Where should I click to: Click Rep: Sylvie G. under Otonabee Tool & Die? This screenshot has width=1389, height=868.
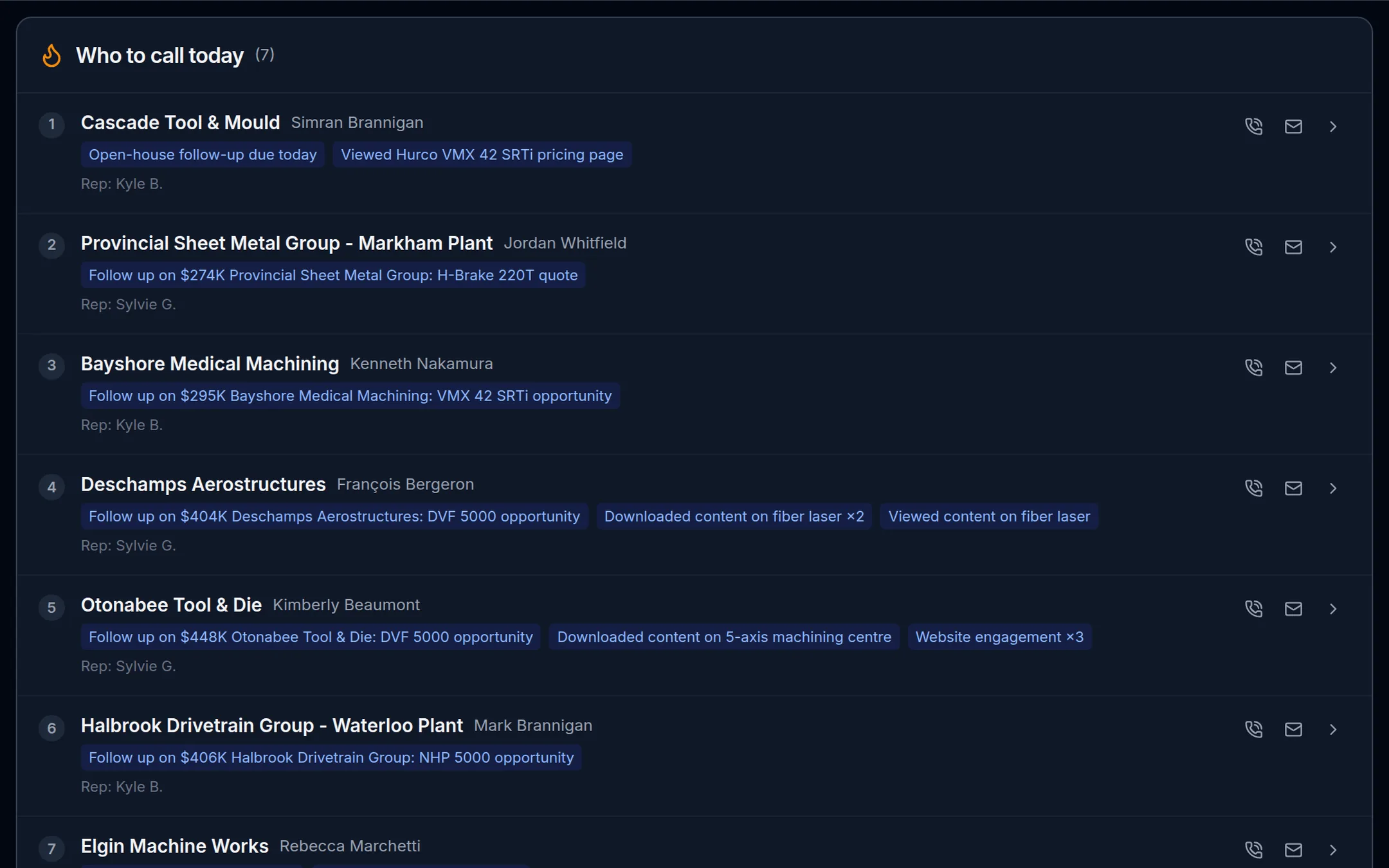click(x=128, y=666)
